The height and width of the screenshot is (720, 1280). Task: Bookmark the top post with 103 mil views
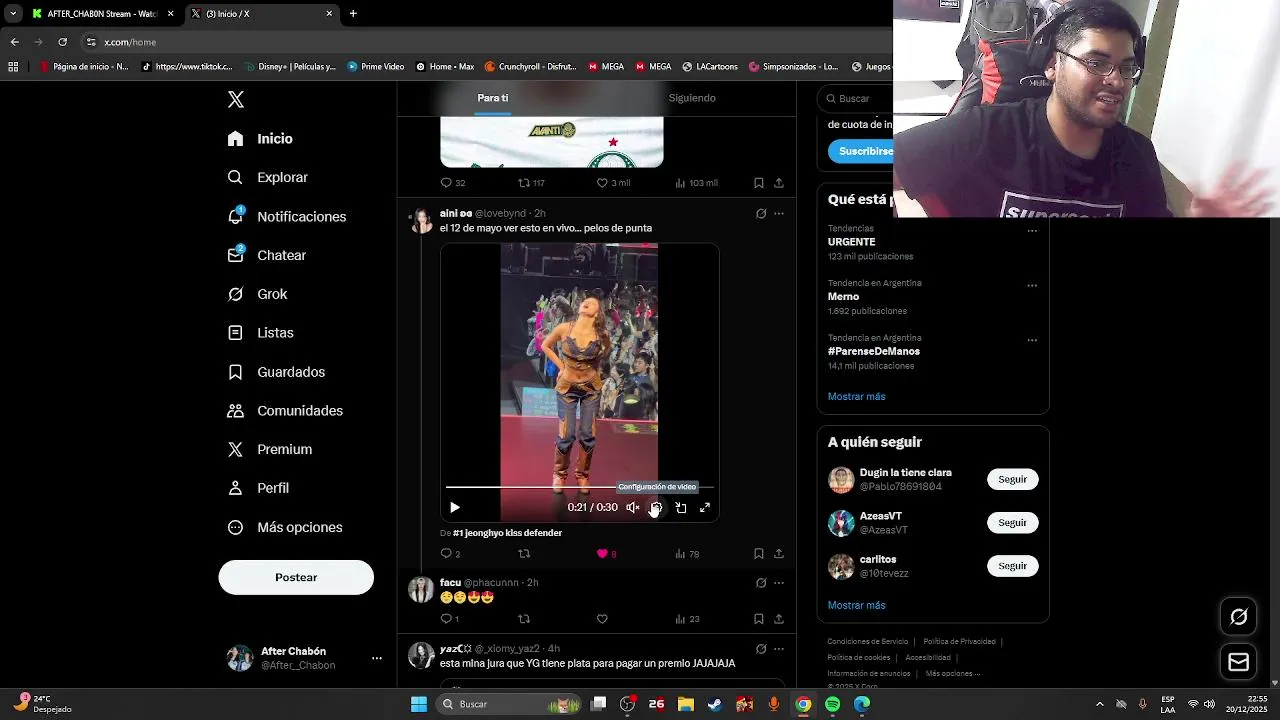click(x=759, y=183)
